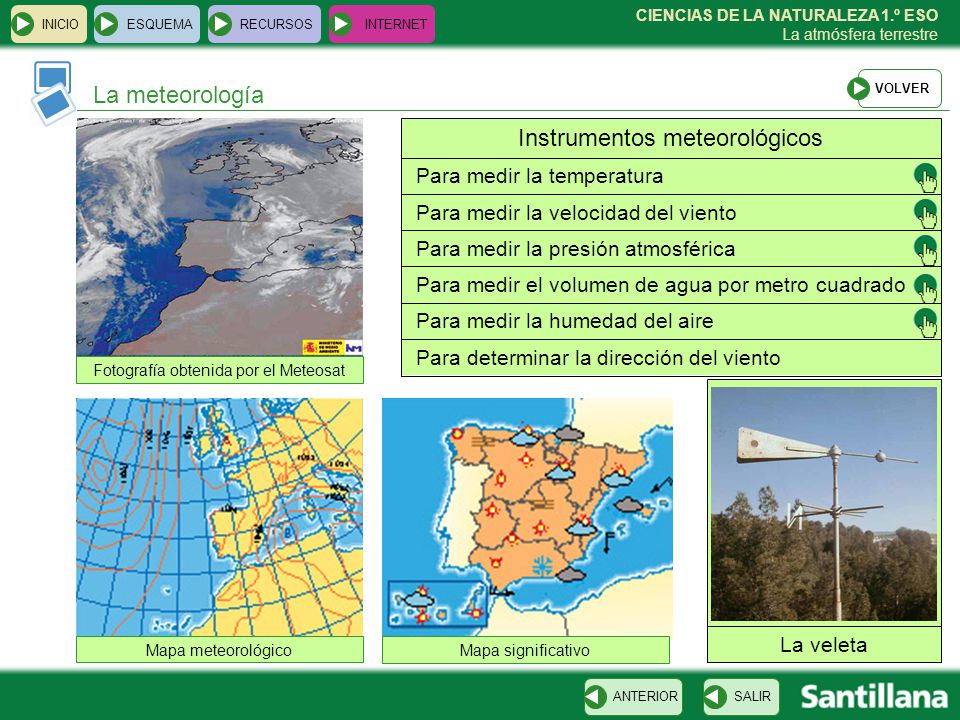The image size is (960, 720).
Task: Click the Mapa significativo image of Spain
Action: (x=527, y=517)
